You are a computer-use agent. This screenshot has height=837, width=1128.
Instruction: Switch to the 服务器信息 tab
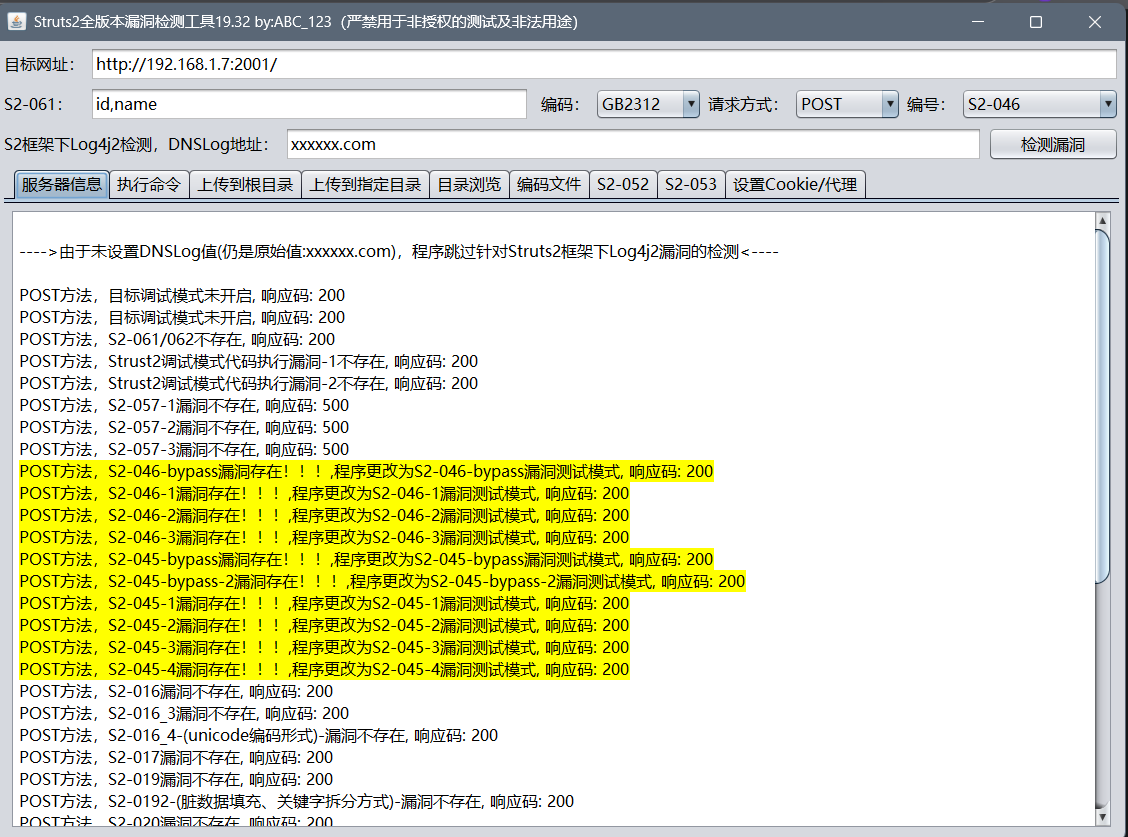pos(61,185)
